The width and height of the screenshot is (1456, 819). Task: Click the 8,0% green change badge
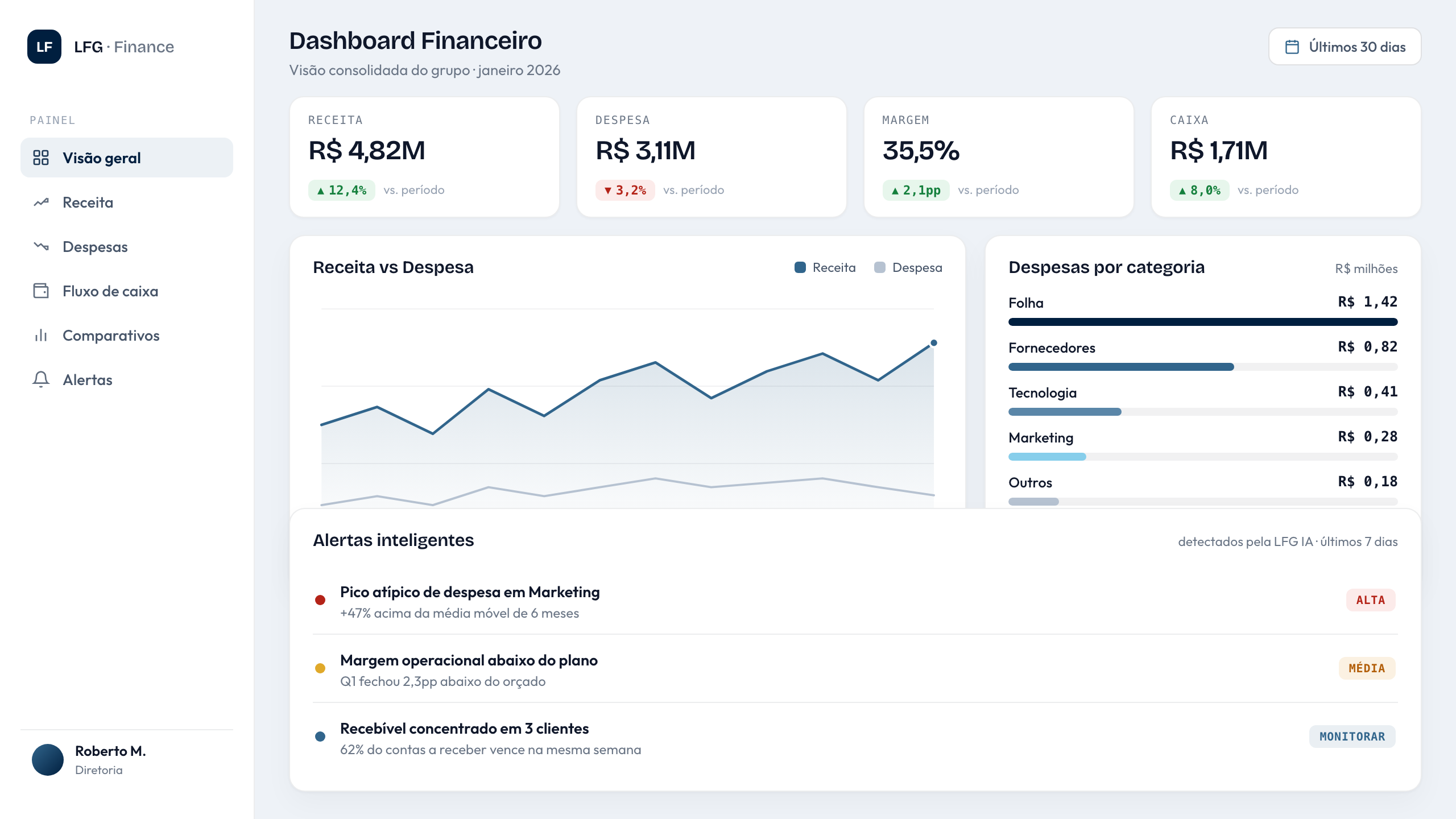tap(1199, 190)
